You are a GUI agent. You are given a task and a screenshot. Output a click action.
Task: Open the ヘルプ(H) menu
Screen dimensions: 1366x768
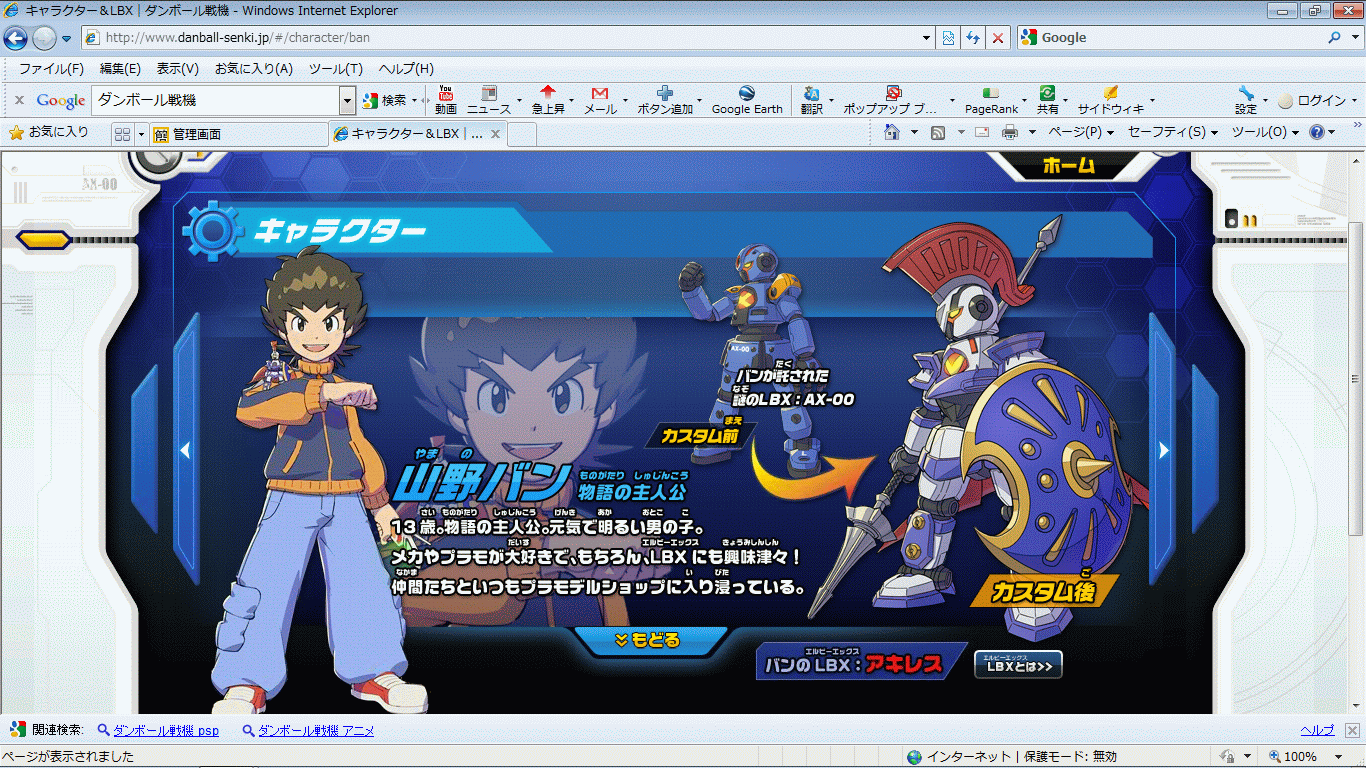405,69
